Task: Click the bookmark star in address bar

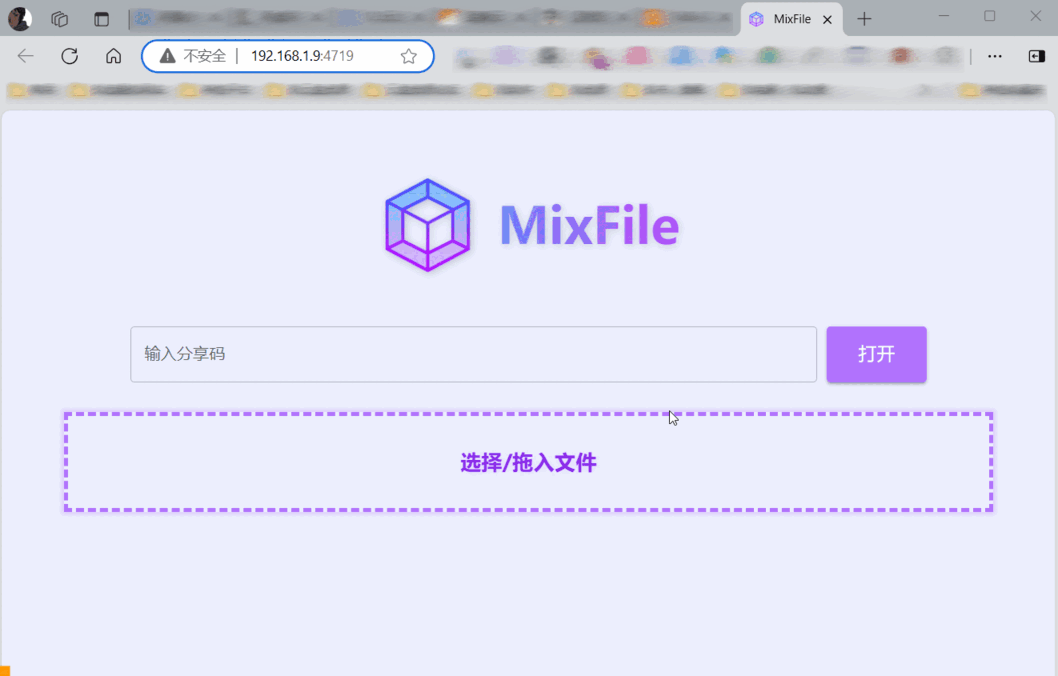Action: point(408,56)
